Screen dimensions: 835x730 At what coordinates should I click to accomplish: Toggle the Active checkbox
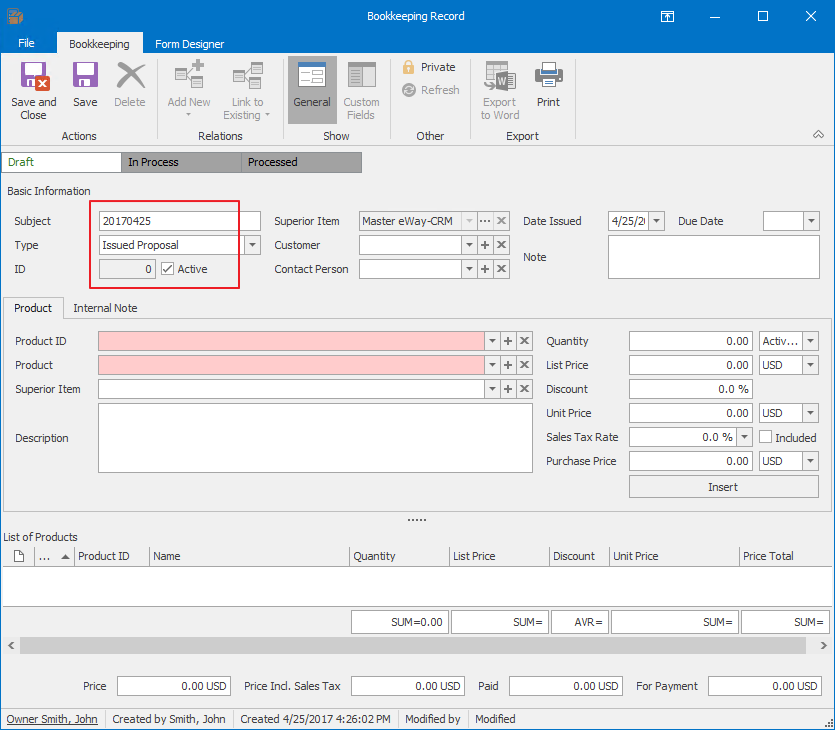pos(167,269)
